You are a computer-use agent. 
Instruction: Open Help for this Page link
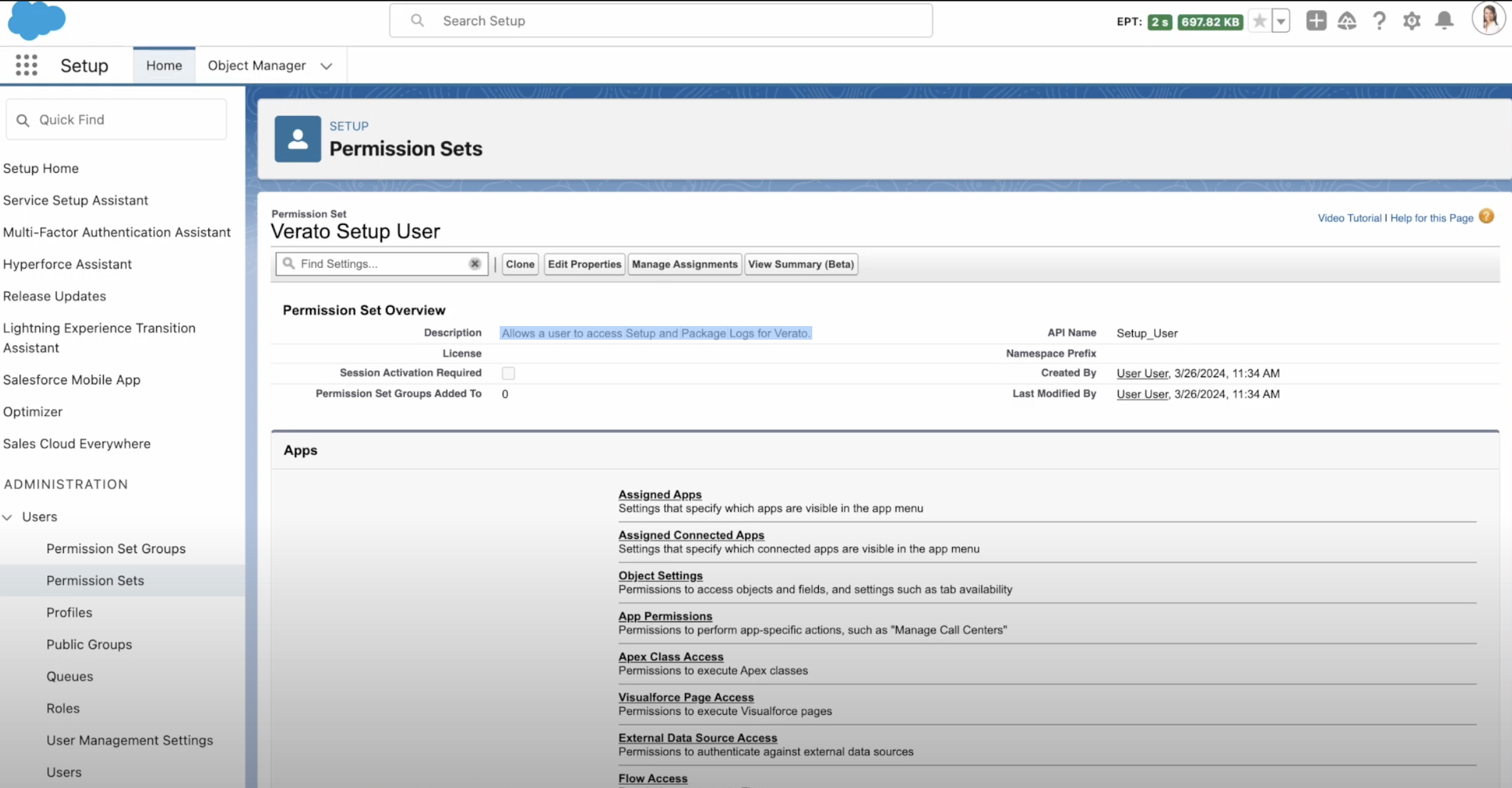[1432, 218]
